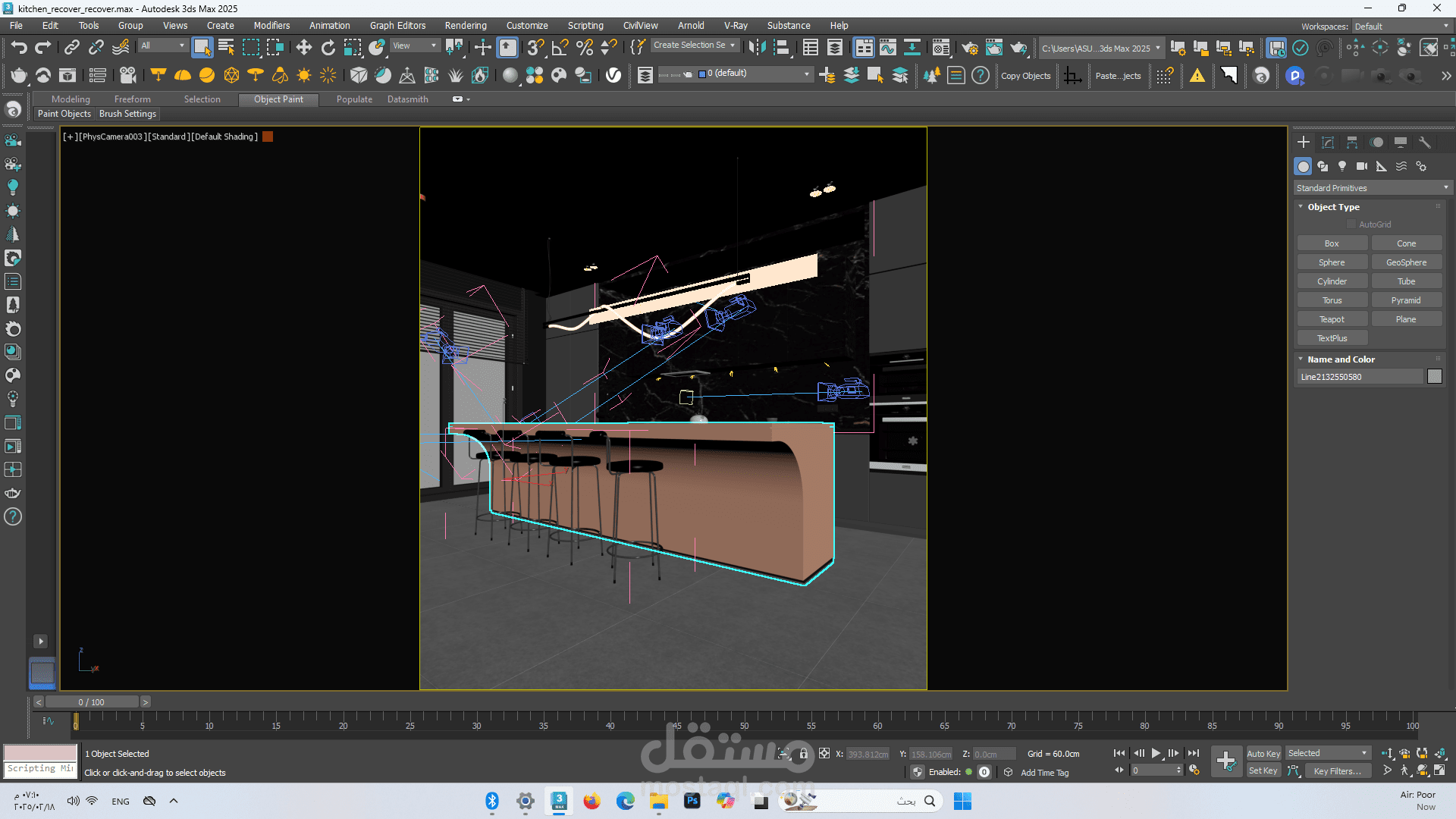Switch to the Modify panel tab
The image size is (1456, 819).
click(x=1328, y=143)
